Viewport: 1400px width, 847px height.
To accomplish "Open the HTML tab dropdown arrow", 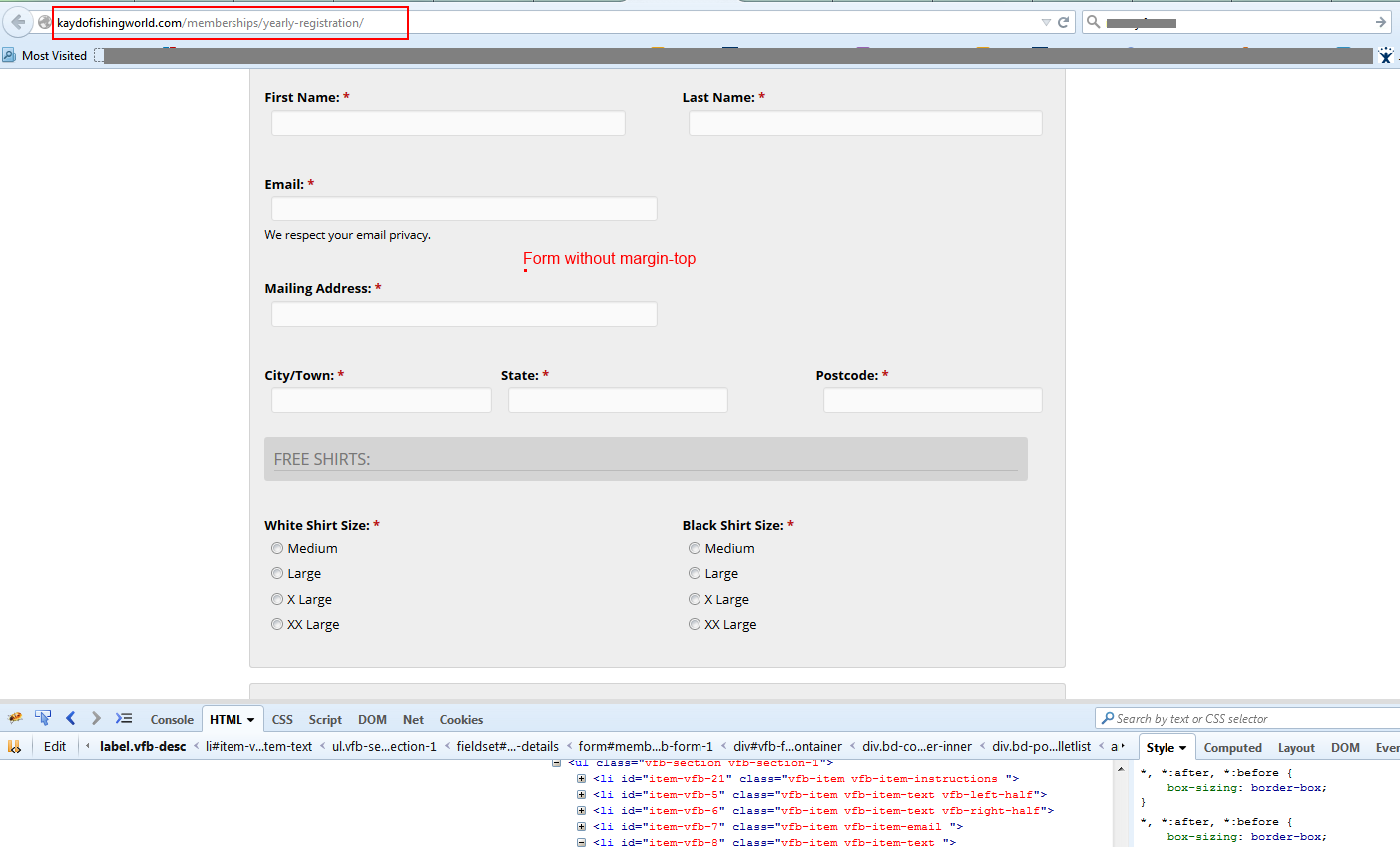I will pos(248,719).
